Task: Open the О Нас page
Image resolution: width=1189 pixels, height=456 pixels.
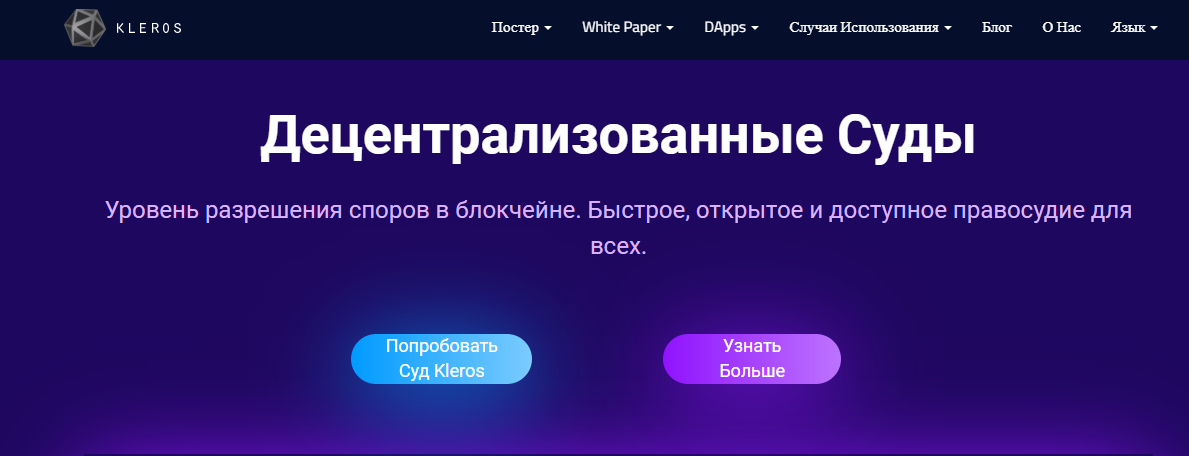Action: [x=1062, y=27]
